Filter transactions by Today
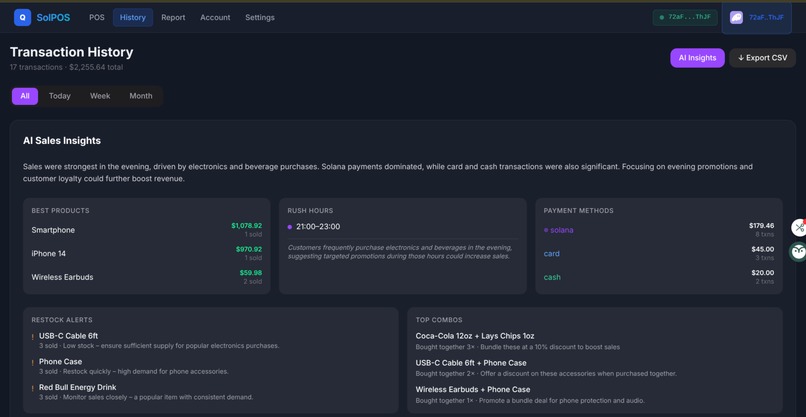This screenshot has height=417, width=806. pyautogui.click(x=60, y=96)
